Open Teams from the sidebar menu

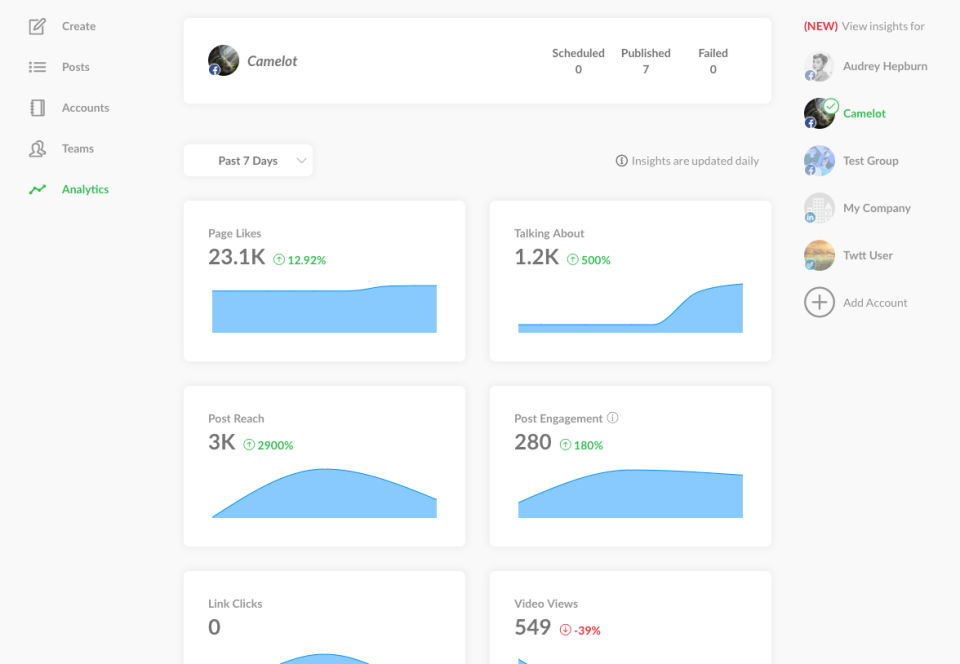pyautogui.click(x=78, y=149)
